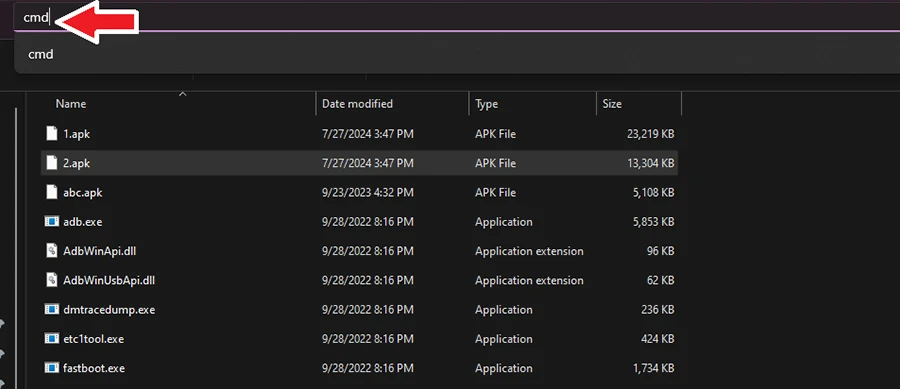Click the 13,304 KB size value

[651, 164]
